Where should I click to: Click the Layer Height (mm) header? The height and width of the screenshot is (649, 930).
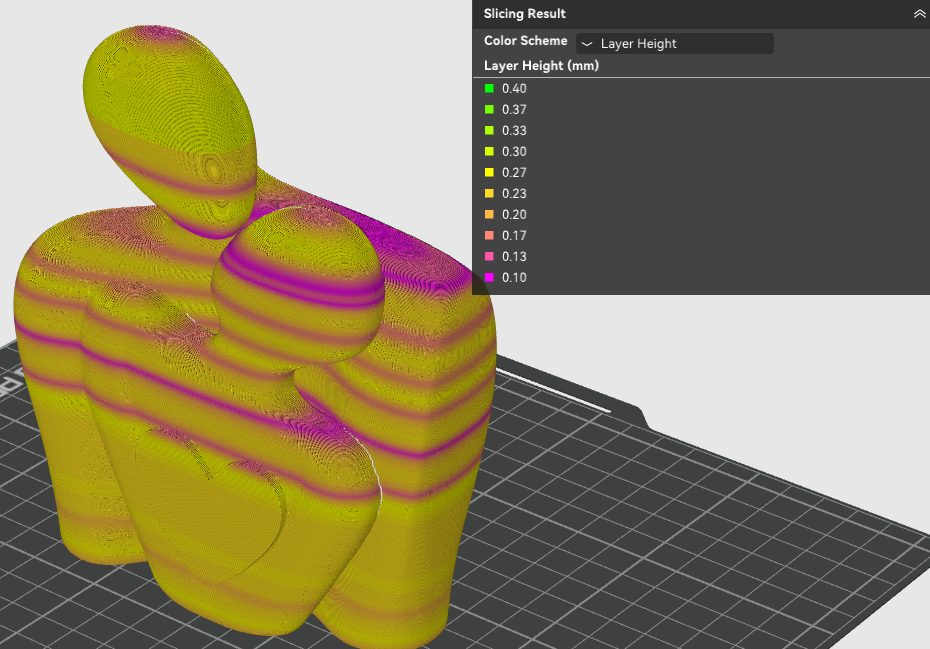click(x=541, y=66)
